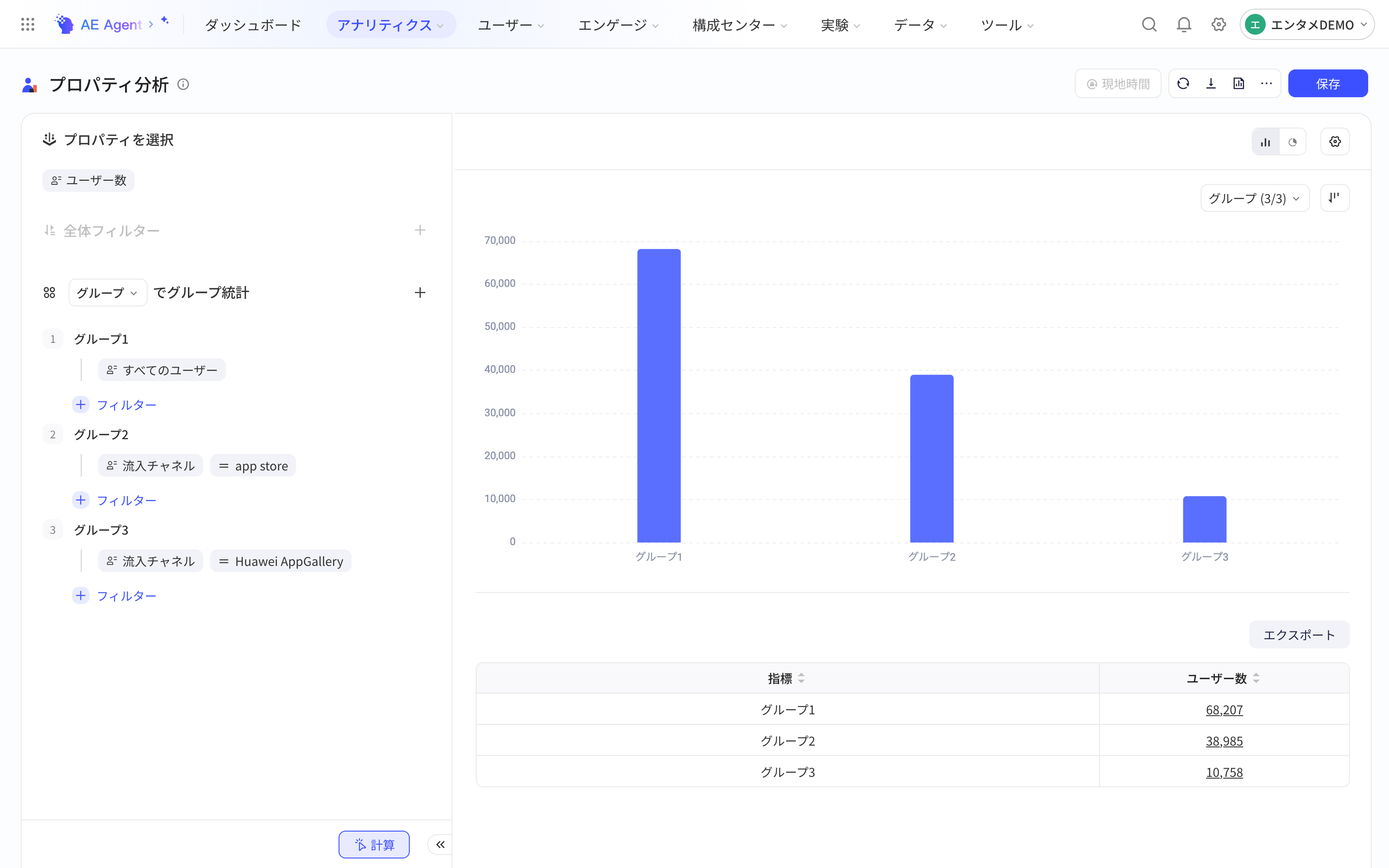Open the 68,207 user count link
1389x868 pixels.
click(x=1224, y=710)
